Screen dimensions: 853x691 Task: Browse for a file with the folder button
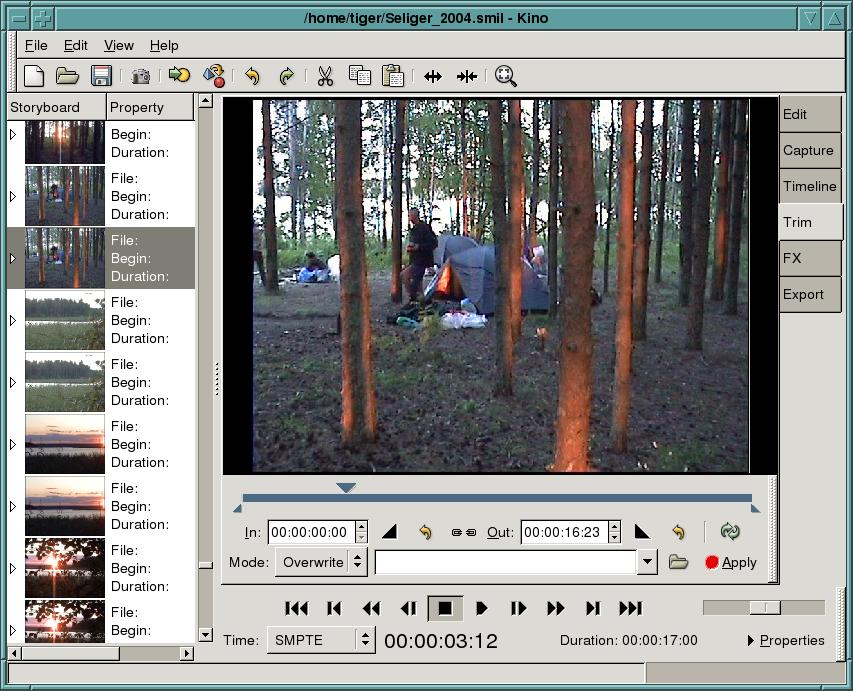[x=679, y=562]
